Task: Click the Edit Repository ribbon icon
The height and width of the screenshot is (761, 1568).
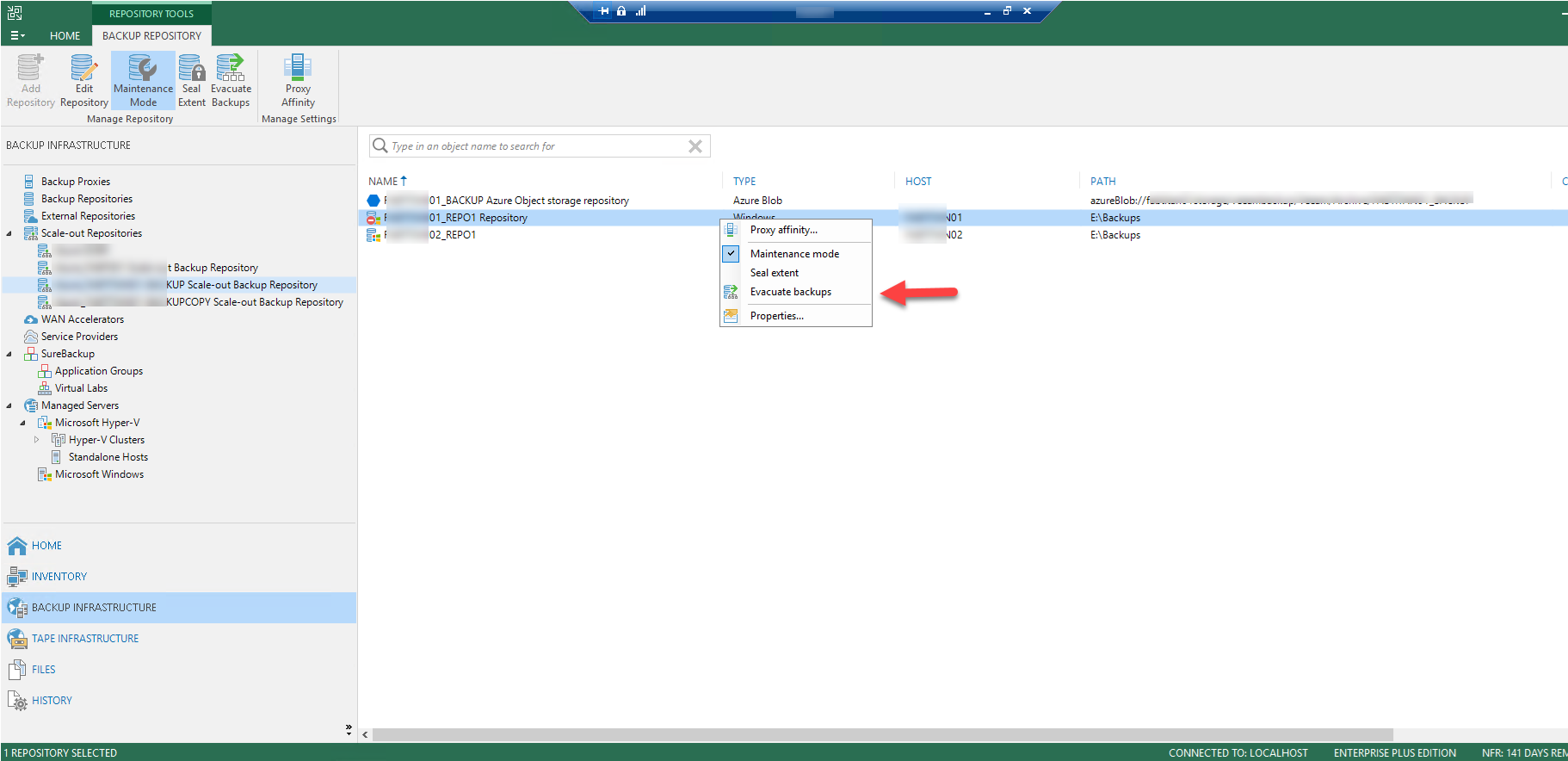Action: pyautogui.click(x=83, y=81)
